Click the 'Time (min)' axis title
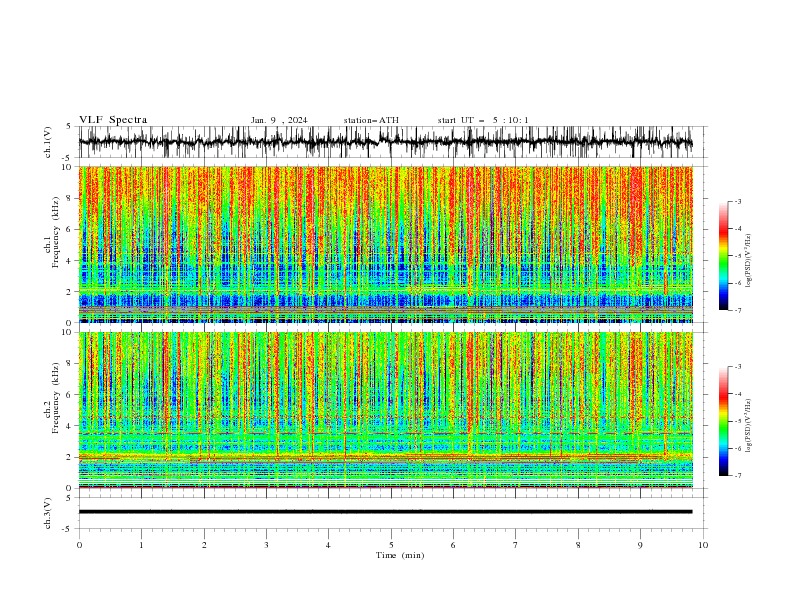This screenshot has width=792, height=612. coord(400,555)
